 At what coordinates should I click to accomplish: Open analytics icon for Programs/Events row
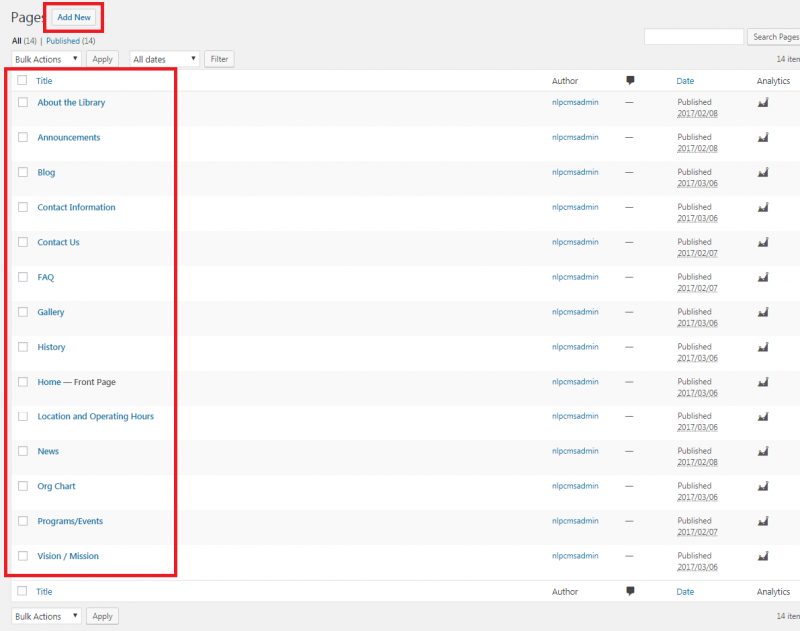coord(763,522)
